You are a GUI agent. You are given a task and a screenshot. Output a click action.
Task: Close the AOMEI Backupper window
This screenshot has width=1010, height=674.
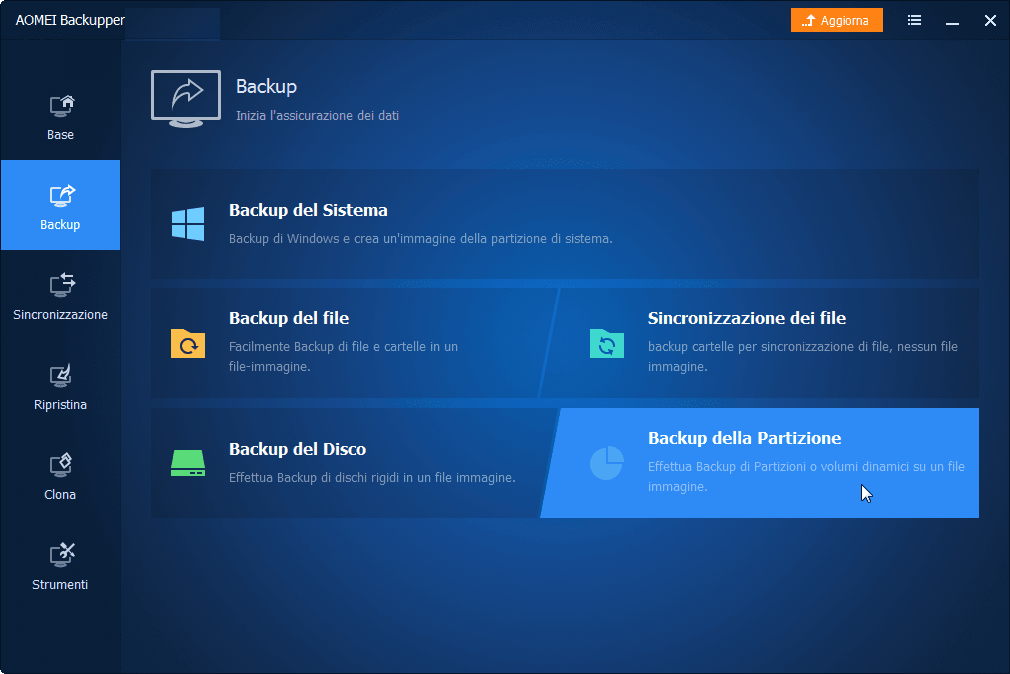[991, 21]
